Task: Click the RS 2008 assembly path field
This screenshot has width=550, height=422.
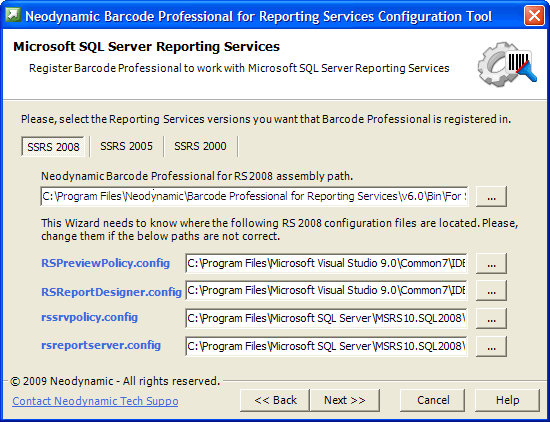Action: (254, 196)
